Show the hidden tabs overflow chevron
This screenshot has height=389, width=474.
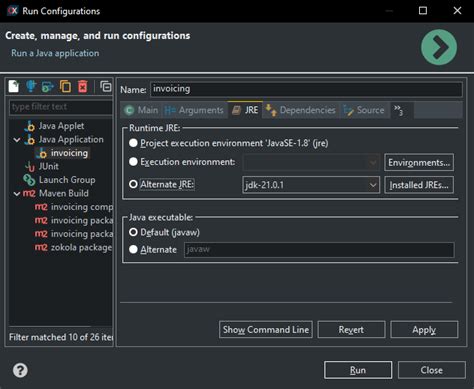[x=398, y=110]
